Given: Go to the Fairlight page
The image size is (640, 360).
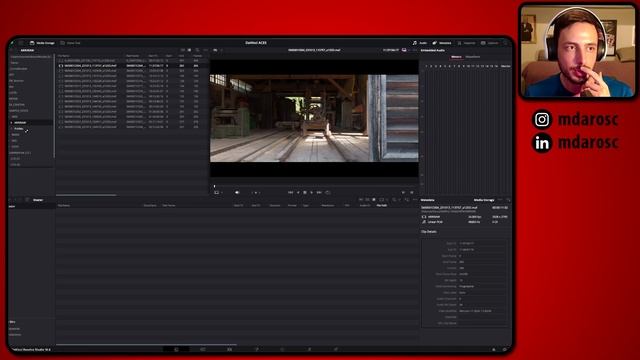Looking at the screenshot, I should (309, 350).
